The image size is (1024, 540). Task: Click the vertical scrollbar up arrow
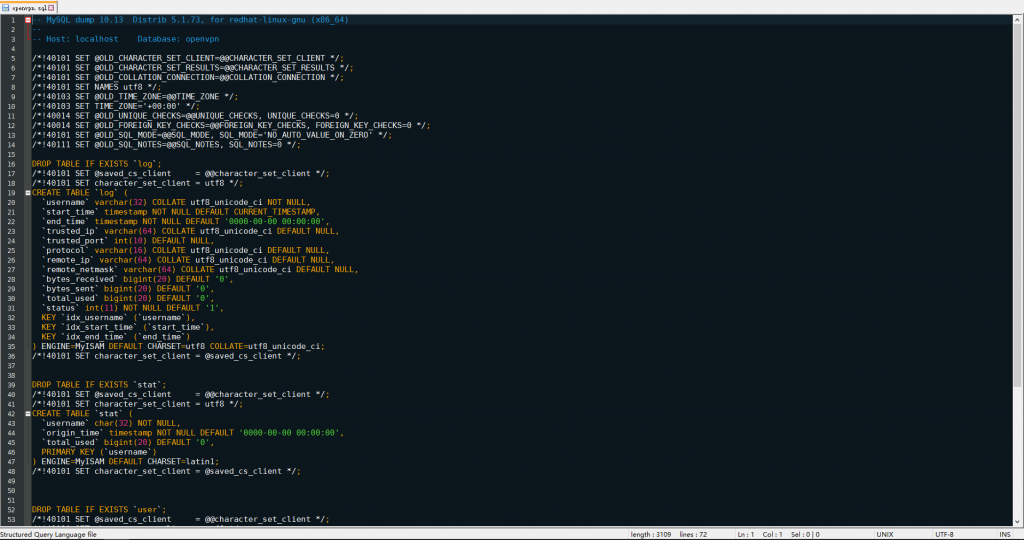tap(1018, 18)
